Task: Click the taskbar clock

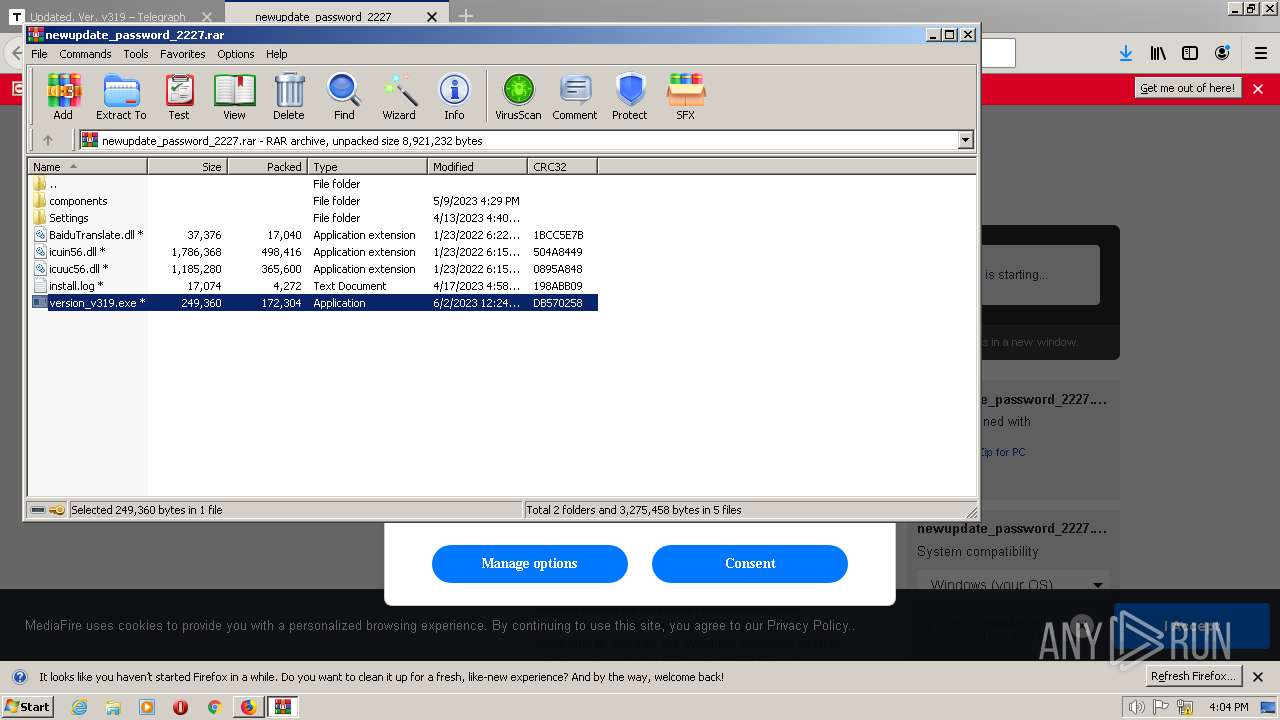Action: point(1228,707)
